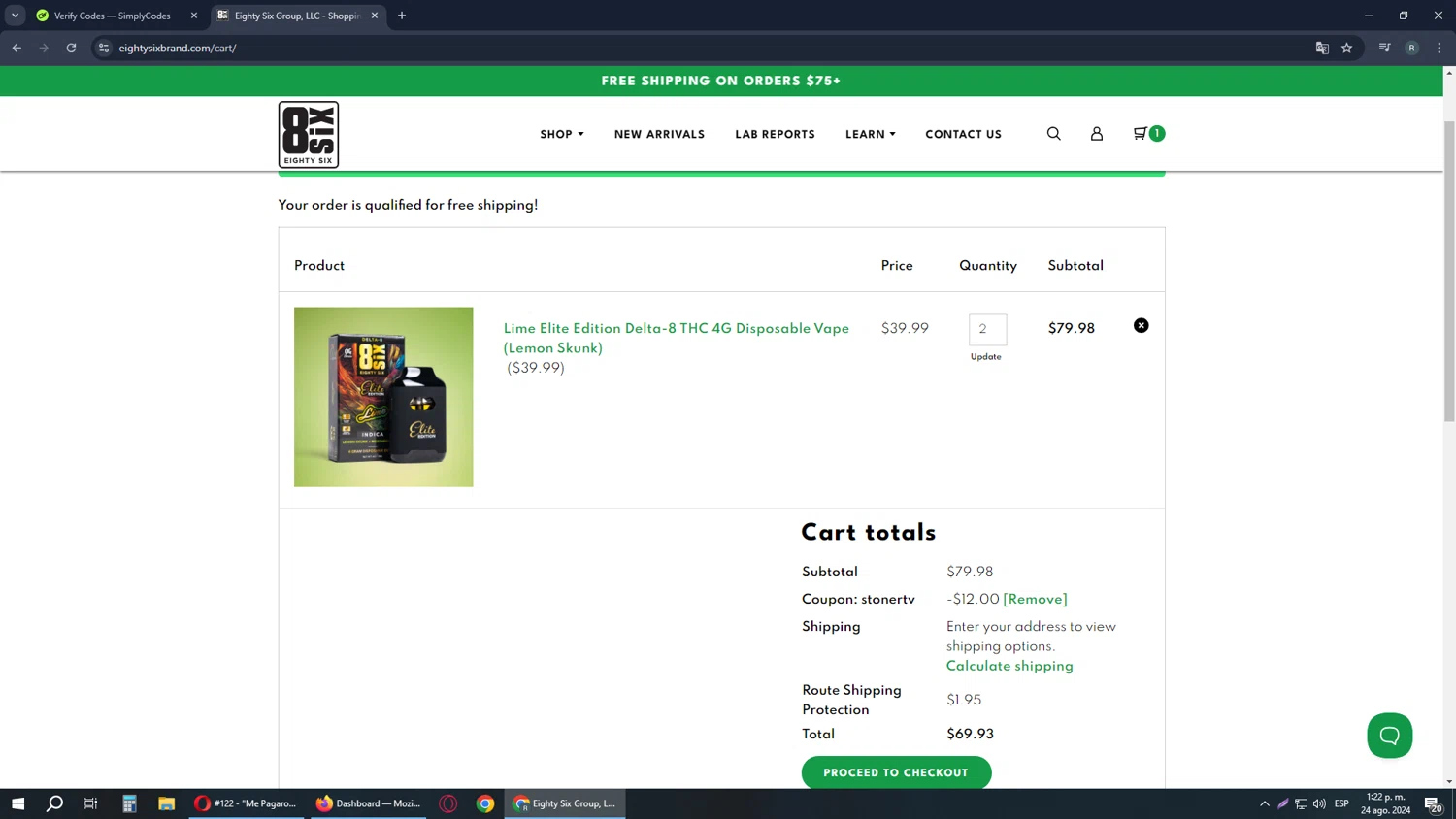This screenshot has width=1456, height=819.
Task: Switch to Opera "Me Pagaro" taskbar window
Action: [x=246, y=803]
